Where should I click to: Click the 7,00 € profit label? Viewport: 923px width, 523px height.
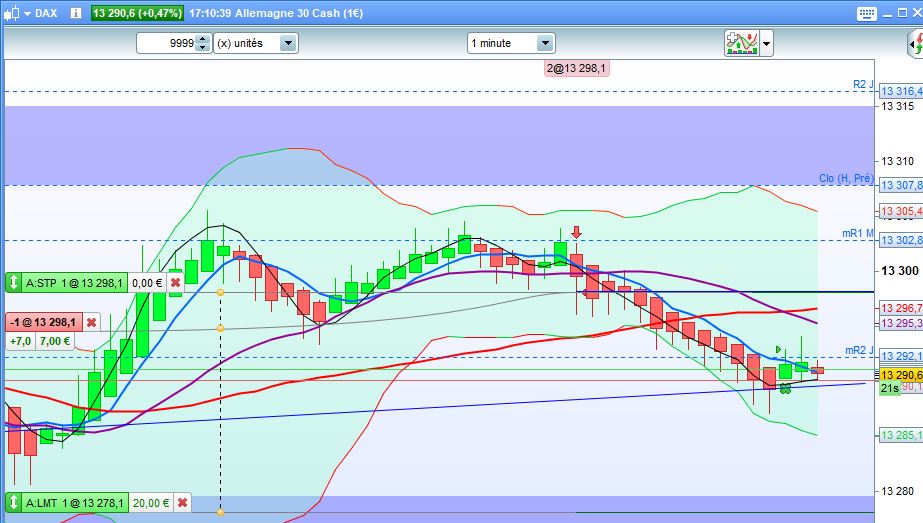[x=55, y=341]
